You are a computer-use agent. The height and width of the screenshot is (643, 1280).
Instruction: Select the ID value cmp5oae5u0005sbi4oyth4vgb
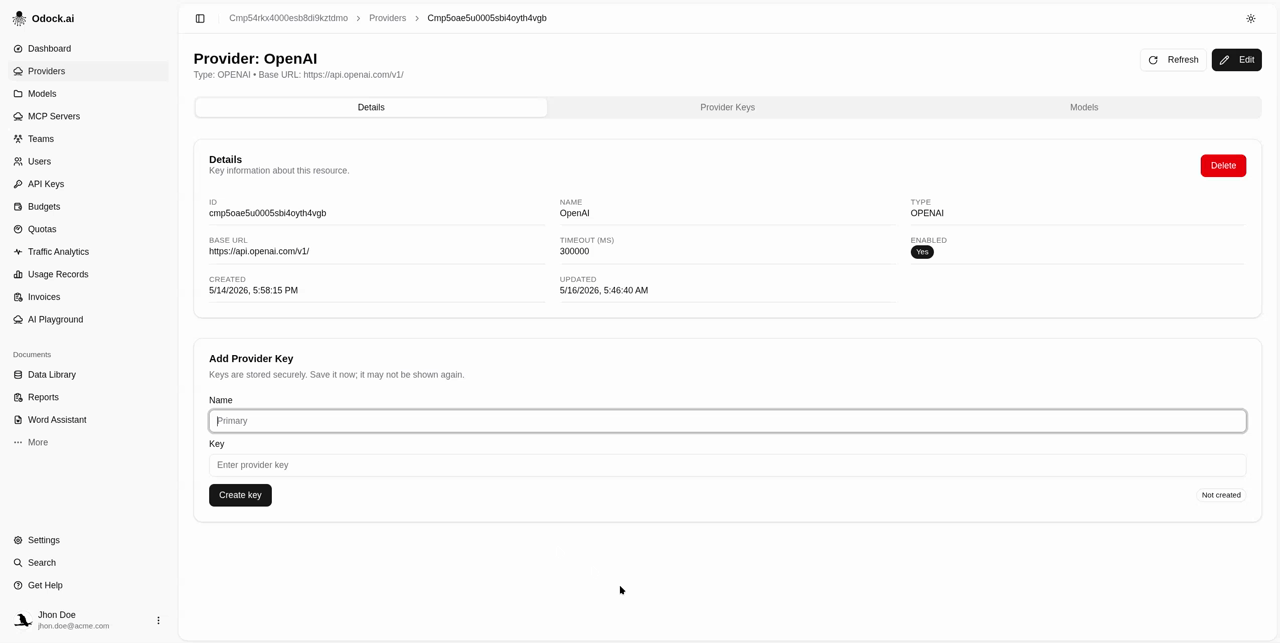(267, 213)
